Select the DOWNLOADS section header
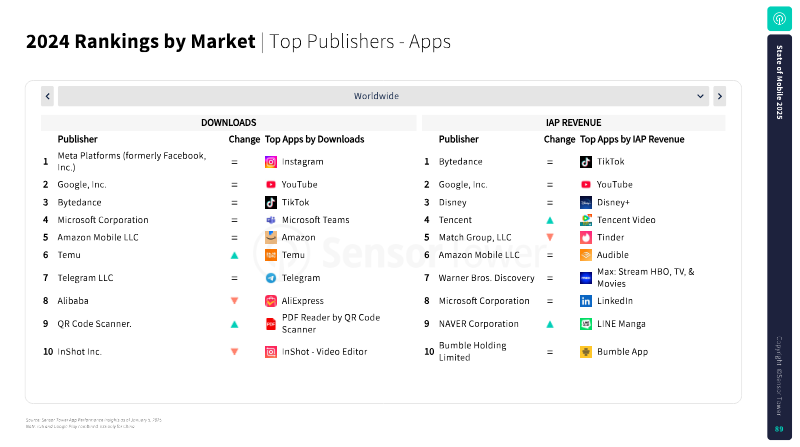The height and width of the screenshot is (447, 800). pyautogui.click(x=229, y=122)
